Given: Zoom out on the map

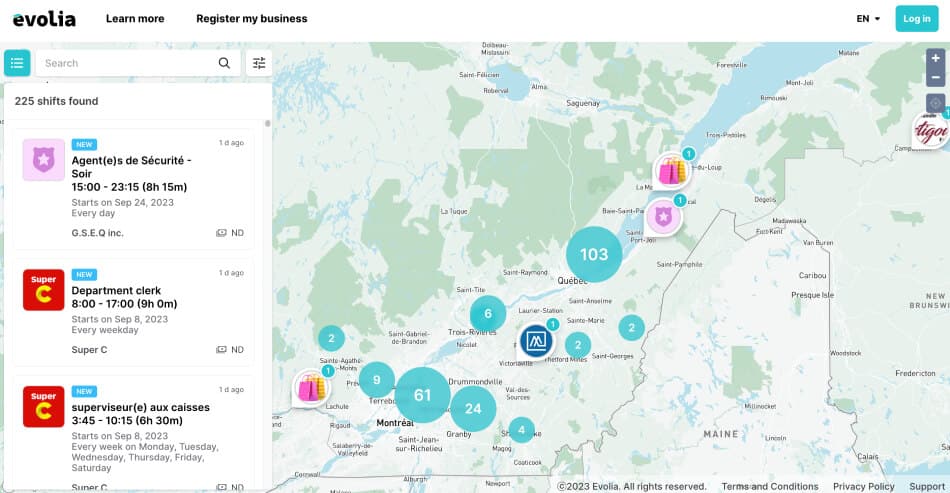Looking at the screenshot, I should click(935, 77).
